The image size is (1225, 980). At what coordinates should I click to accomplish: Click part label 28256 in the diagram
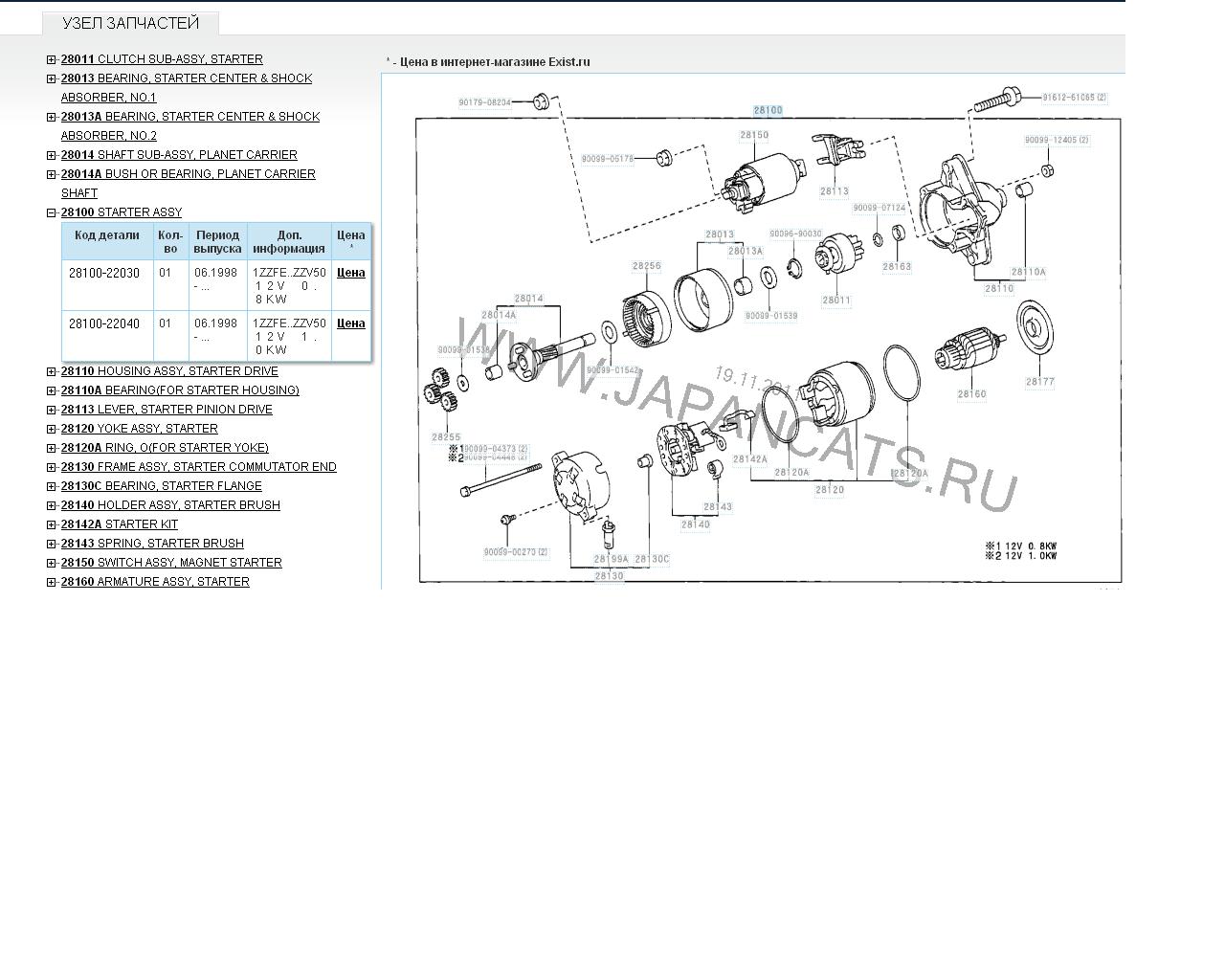(646, 267)
